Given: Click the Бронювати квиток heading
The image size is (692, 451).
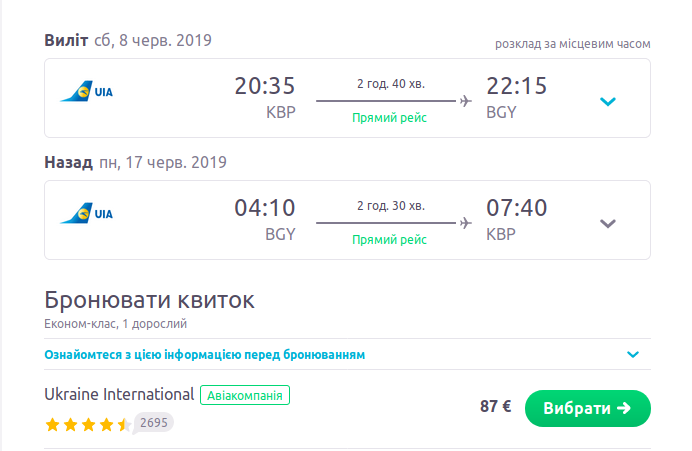Looking at the screenshot, I should click(x=150, y=300).
